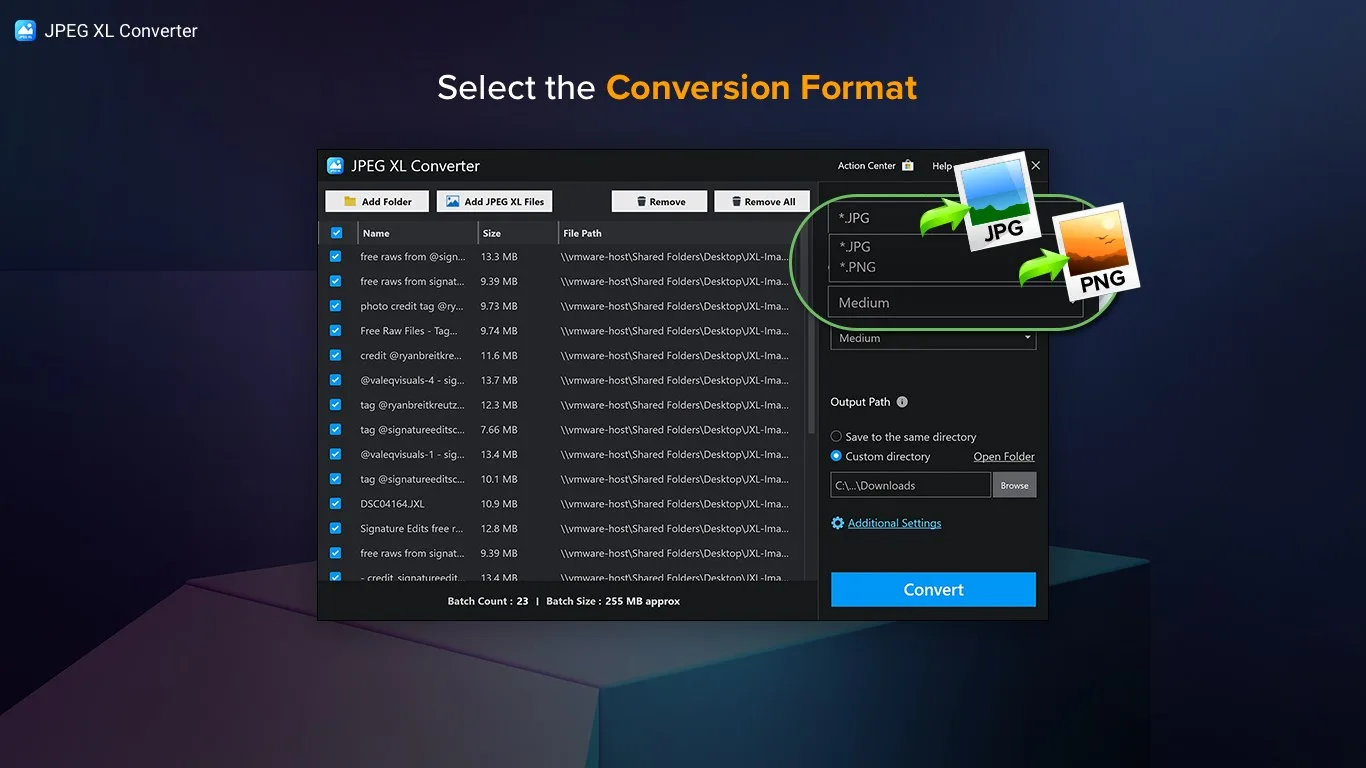Open the Help menu
Screen dimensions: 1366x768
[942, 166]
